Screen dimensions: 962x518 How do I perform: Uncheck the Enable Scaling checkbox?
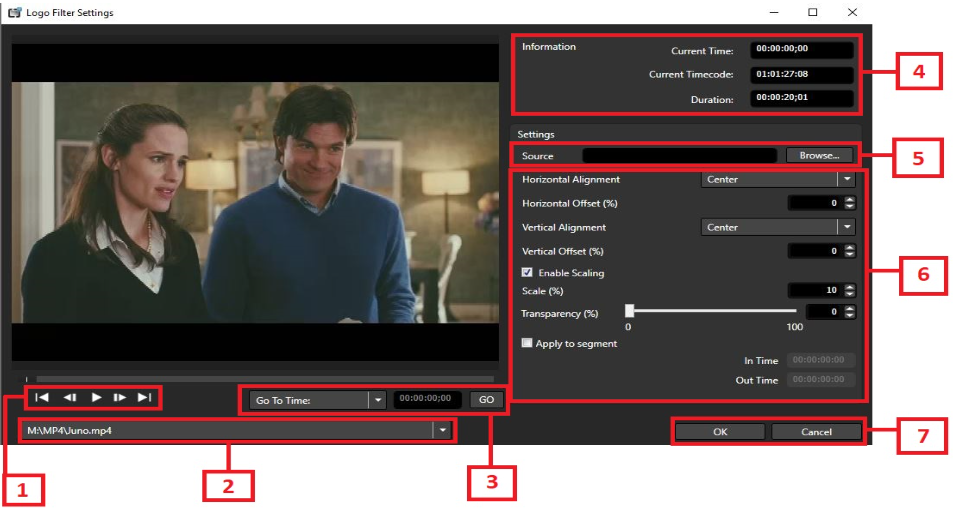click(x=527, y=272)
